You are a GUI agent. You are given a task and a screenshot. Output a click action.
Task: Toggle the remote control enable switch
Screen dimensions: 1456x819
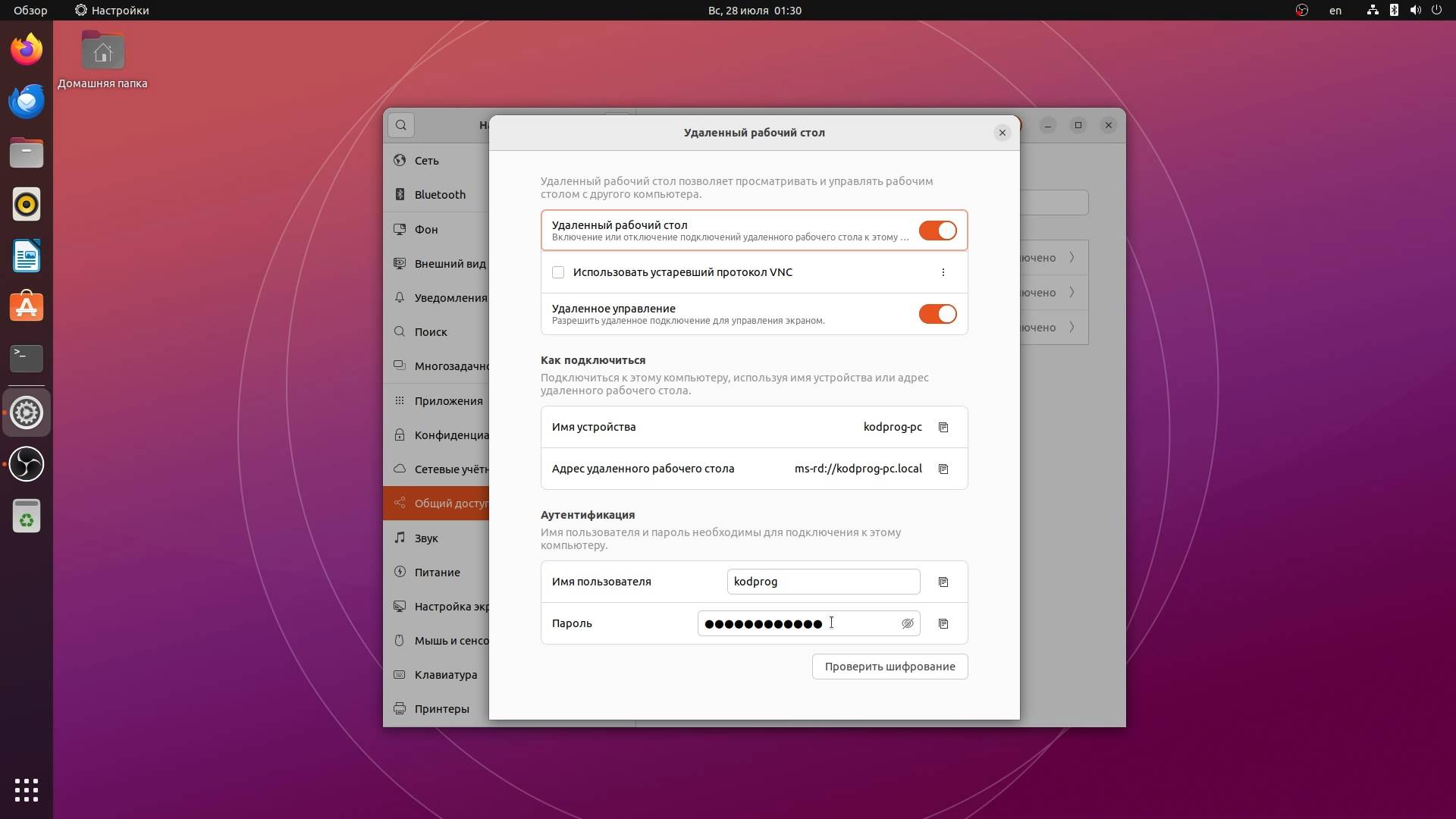tap(937, 314)
